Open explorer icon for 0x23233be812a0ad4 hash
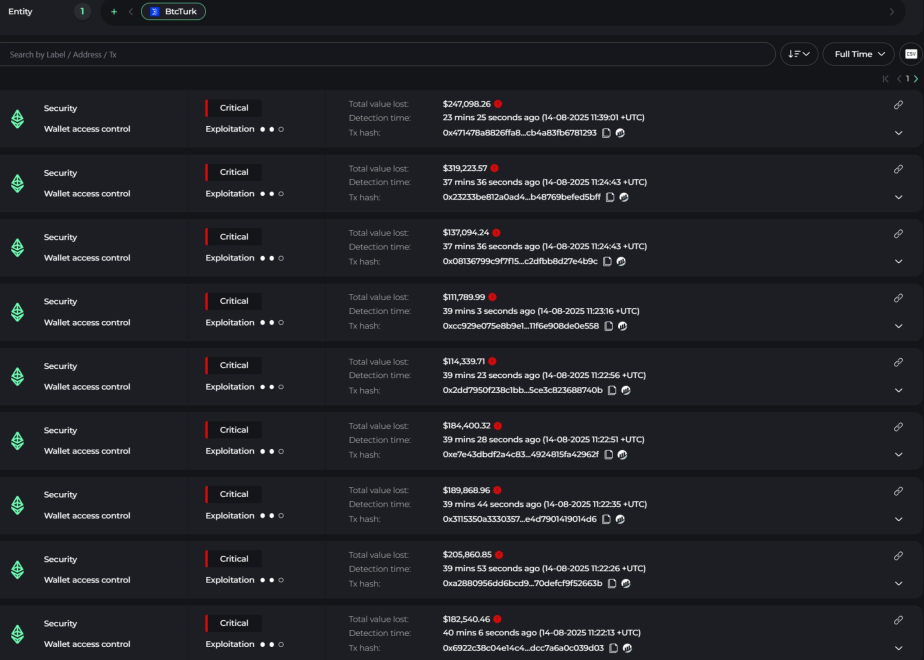The width and height of the screenshot is (924, 660). pyautogui.click(x=624, y=197)
